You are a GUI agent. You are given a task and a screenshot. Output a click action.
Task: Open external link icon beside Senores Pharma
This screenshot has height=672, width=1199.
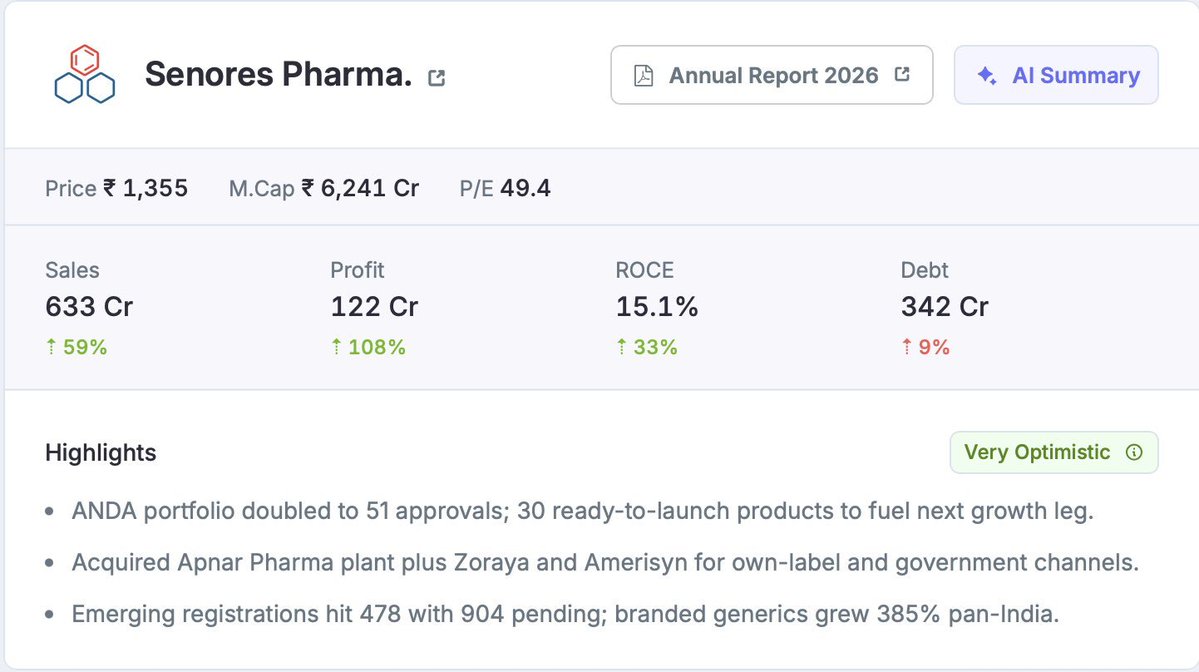pyautogui.click(x=437, y=77)
